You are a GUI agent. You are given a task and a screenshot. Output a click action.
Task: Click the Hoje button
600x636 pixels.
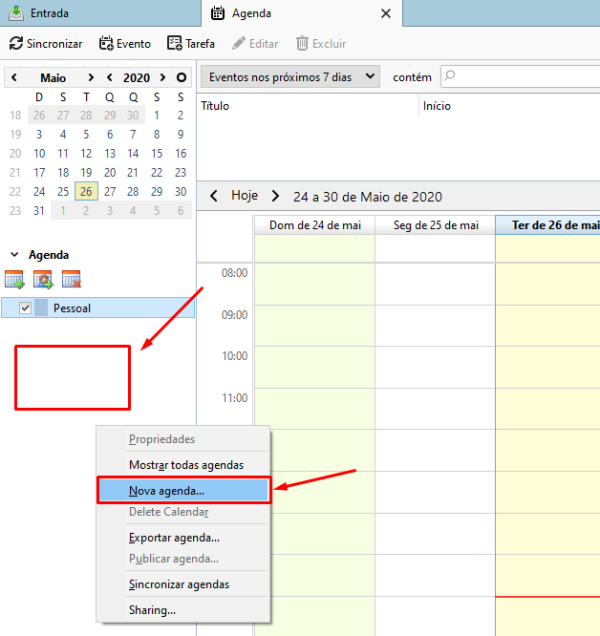pos(244,196)
